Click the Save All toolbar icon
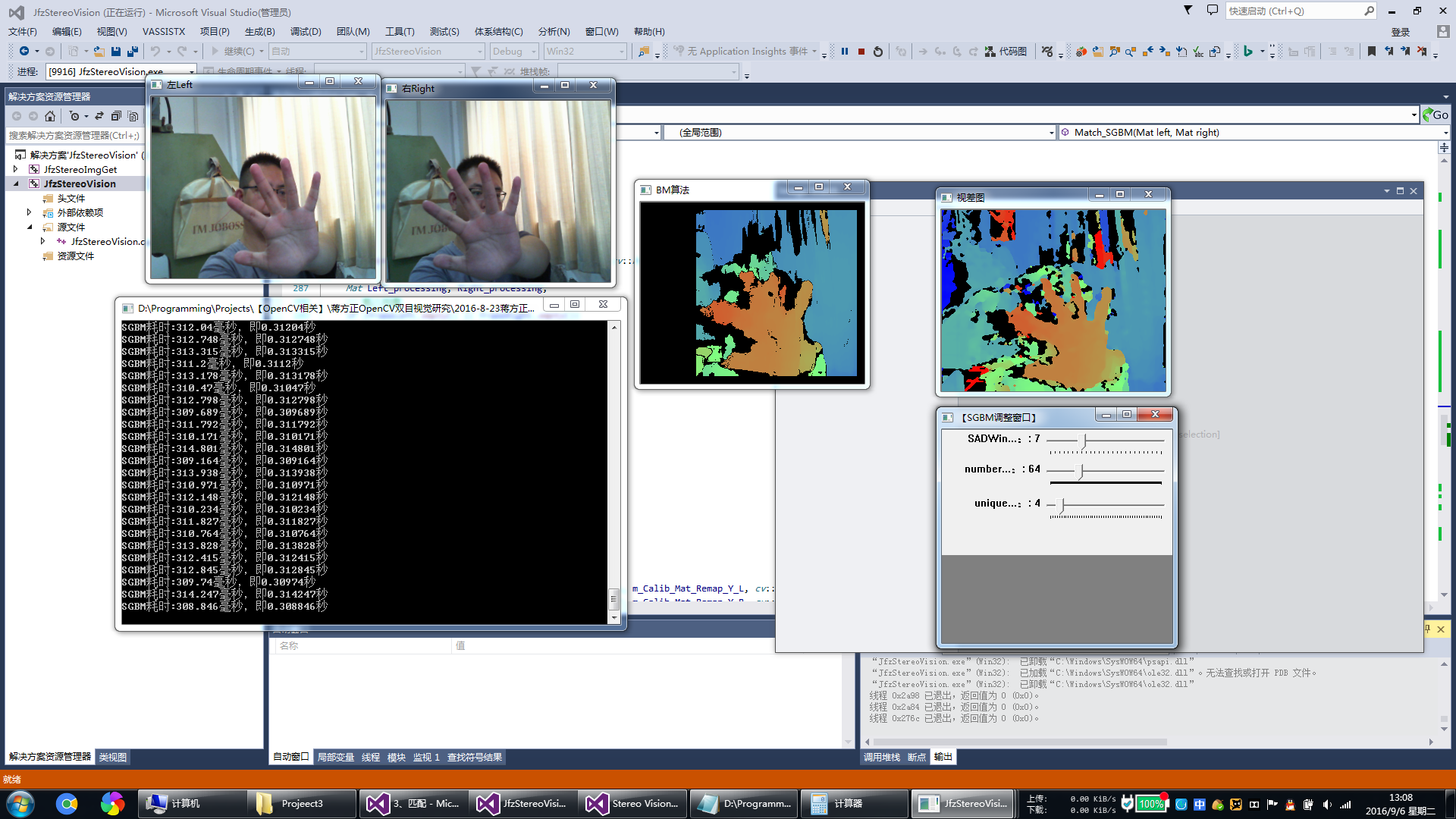 (133, 52)
